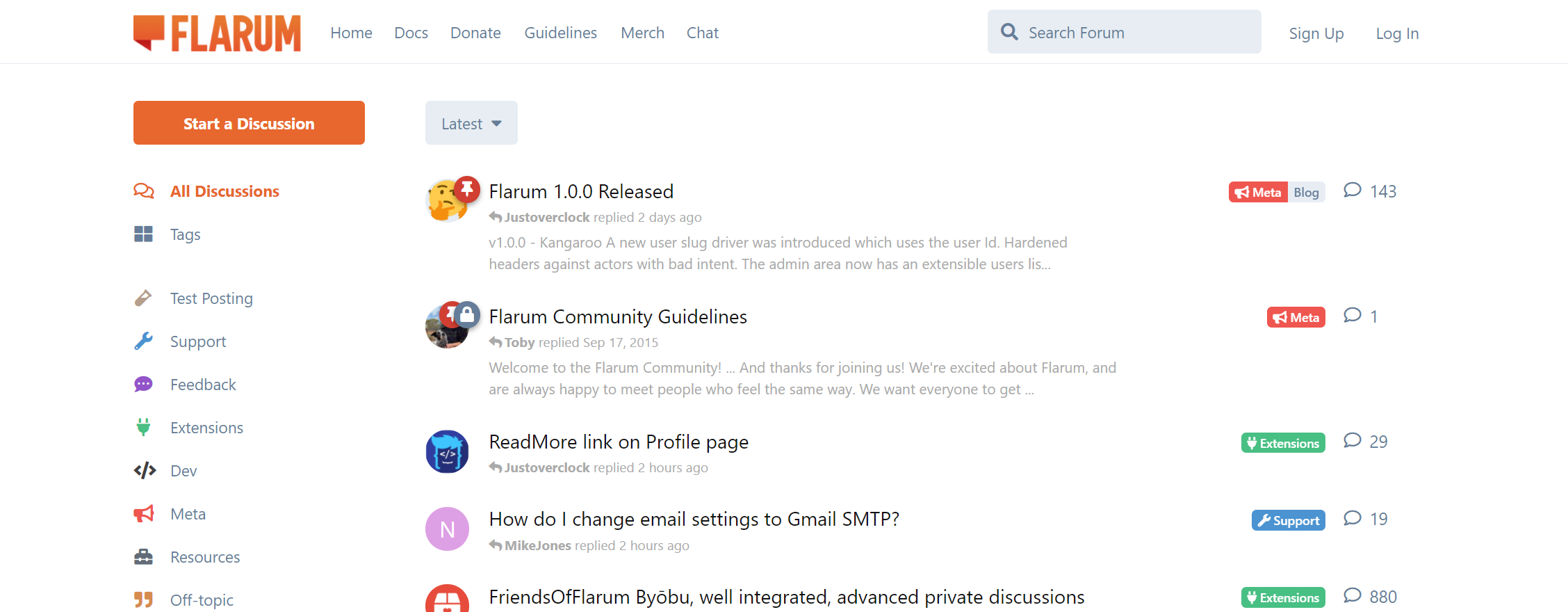Open the Log In link
Image resolution: width=1568 pixels, height=612 pixels.
click(1397, 33)
